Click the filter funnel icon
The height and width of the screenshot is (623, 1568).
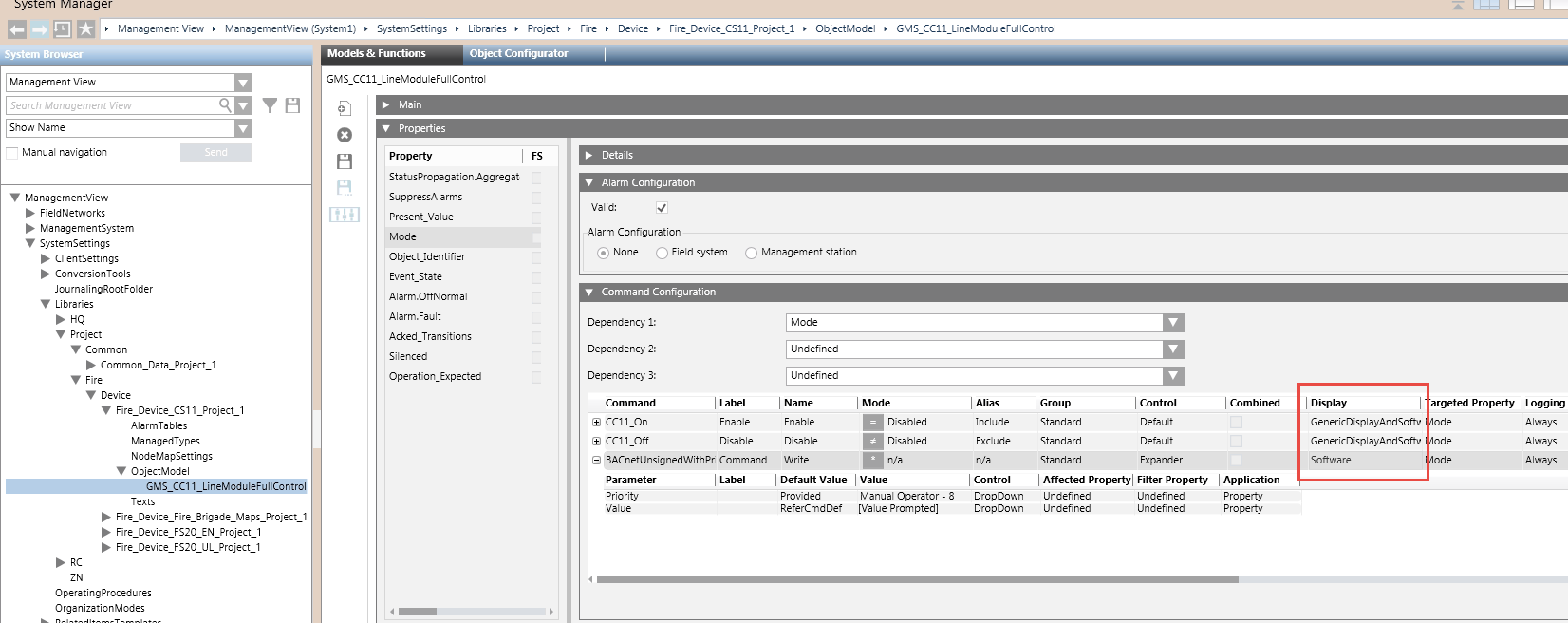(x=270, y=105)
